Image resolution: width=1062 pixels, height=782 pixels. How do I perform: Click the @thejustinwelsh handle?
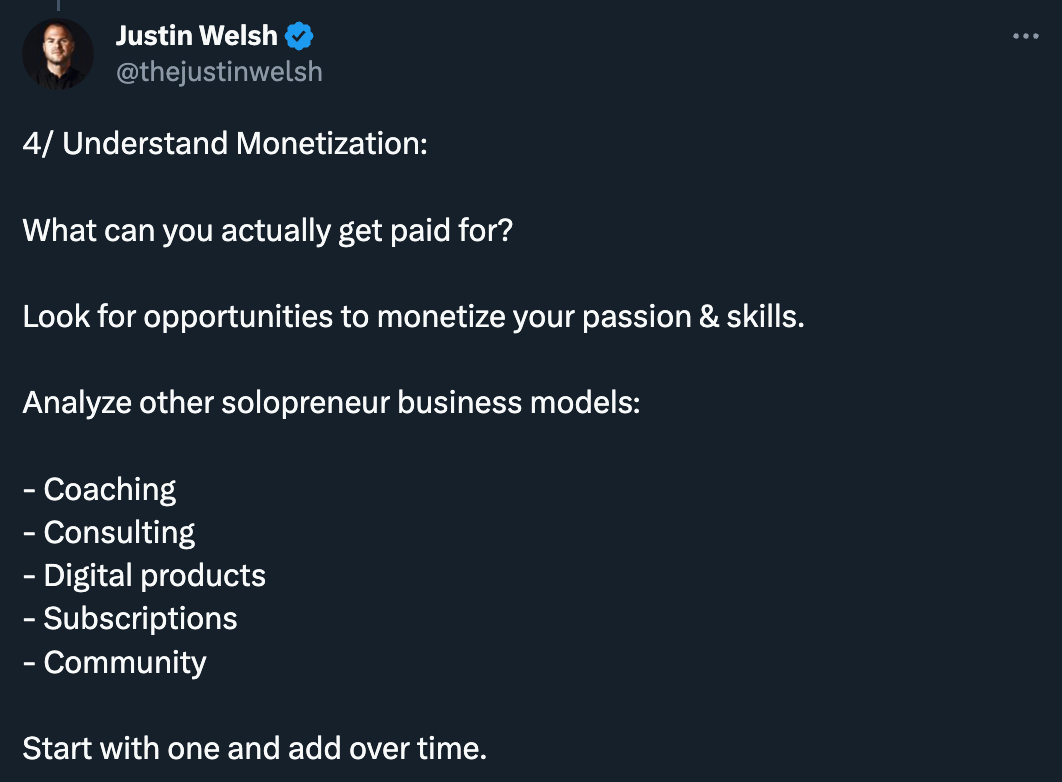[219, 71]
